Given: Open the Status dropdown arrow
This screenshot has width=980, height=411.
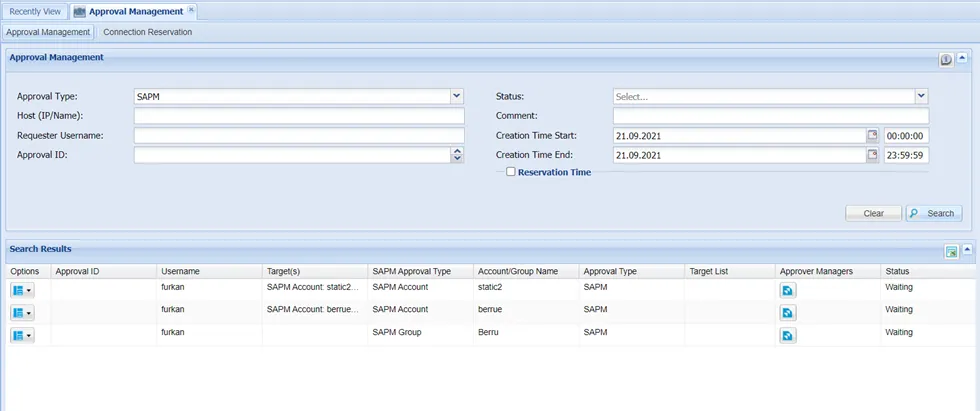Looking at the screenshot, I should tap(922, 96).
